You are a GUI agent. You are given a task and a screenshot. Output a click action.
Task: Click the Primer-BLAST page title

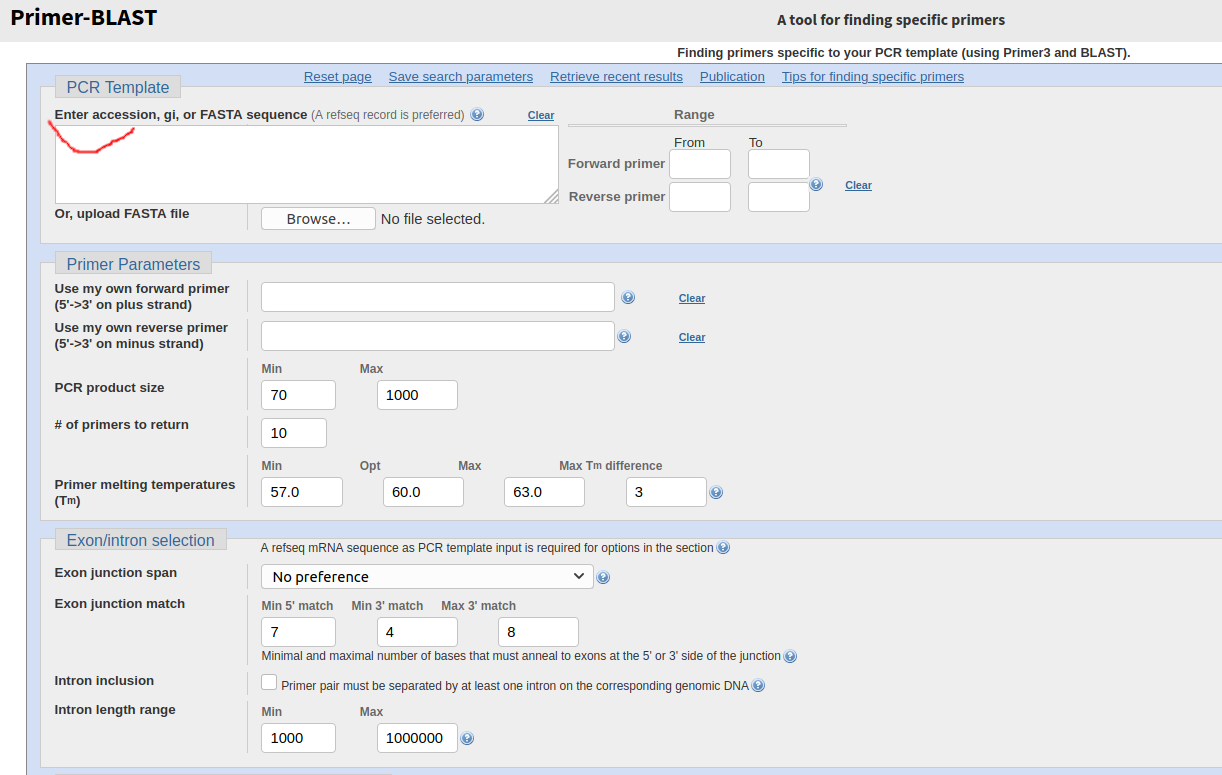pos(83,17)
